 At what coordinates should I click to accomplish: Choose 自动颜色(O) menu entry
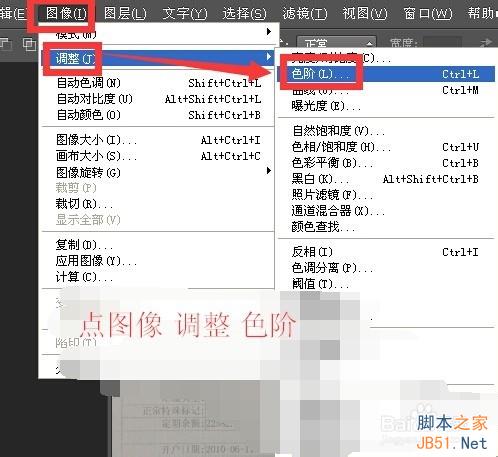[158, 115]
